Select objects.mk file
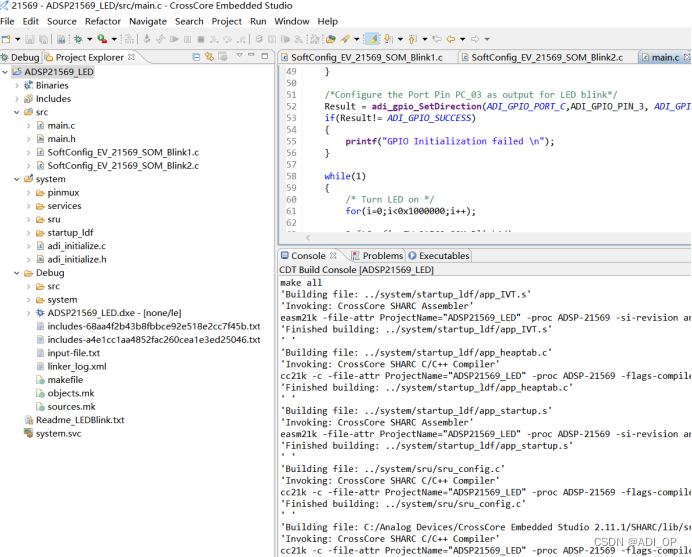The height and width of the screenshot is (557, 692). coord(71,394)
